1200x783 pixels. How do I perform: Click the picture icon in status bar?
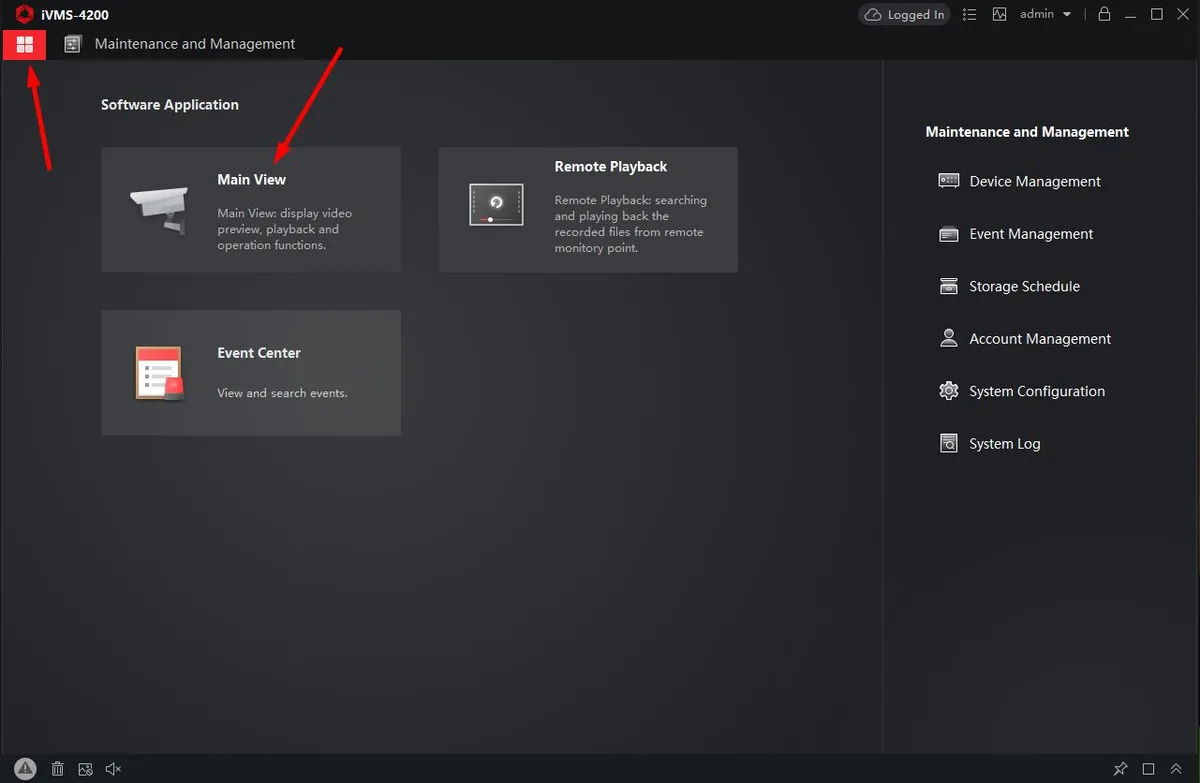coord(85,769)
